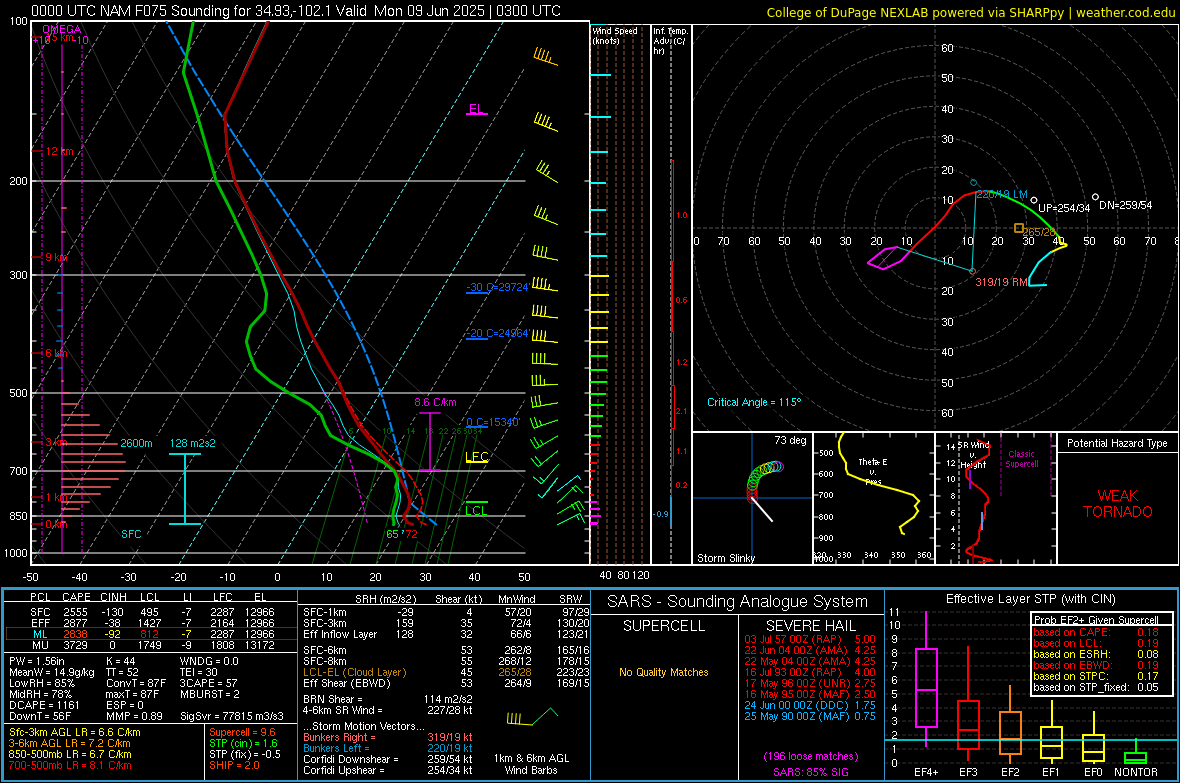
Task: Click the 24 Jun 00 00Z (DDC) hail match
Action: click(x=810, y=705)
